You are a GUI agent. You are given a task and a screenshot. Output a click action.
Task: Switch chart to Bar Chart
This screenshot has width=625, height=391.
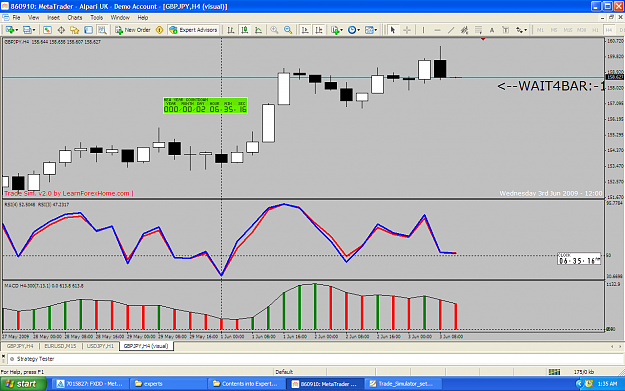[x=230, y=30]
